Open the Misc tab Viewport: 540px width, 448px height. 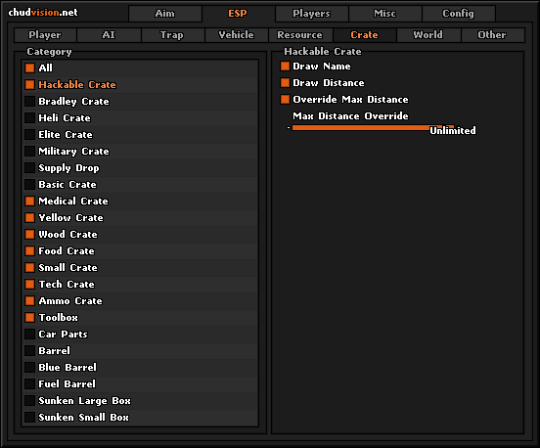point(385,14)
